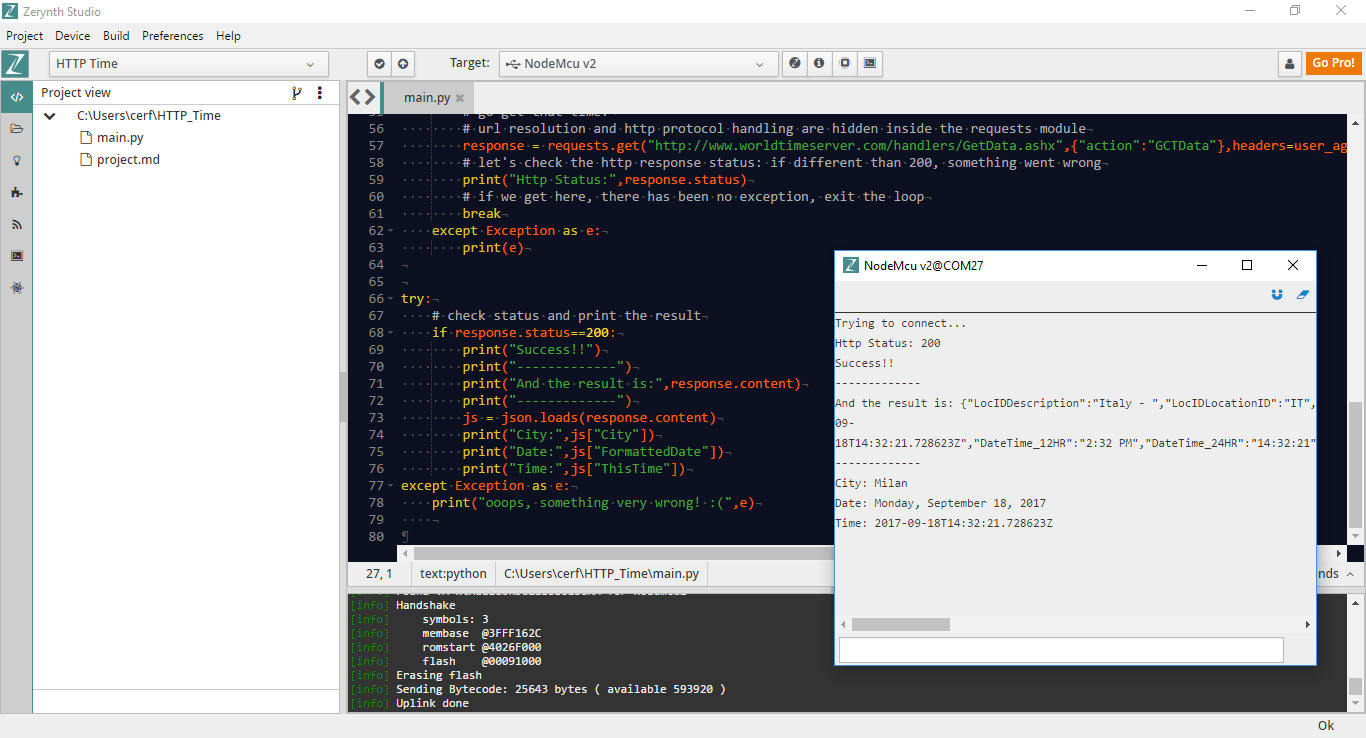The image size is (1366, 738).
Task: Select the main.py editor tab
Action: 426,97
